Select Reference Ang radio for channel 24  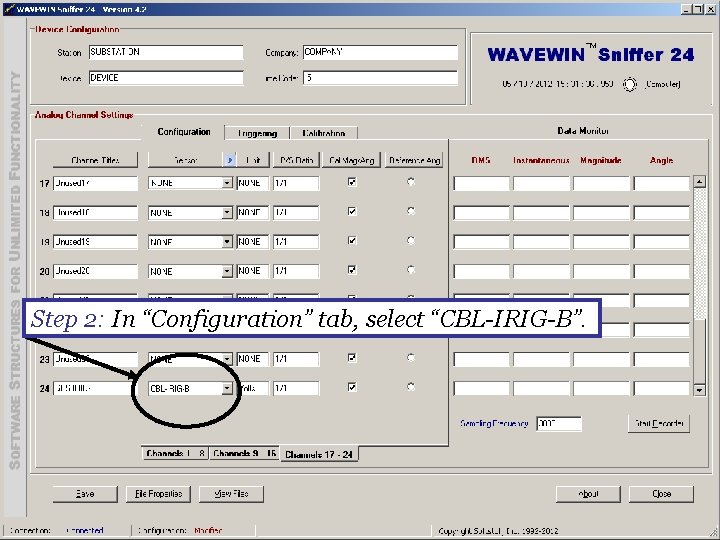tap(411, 387)
